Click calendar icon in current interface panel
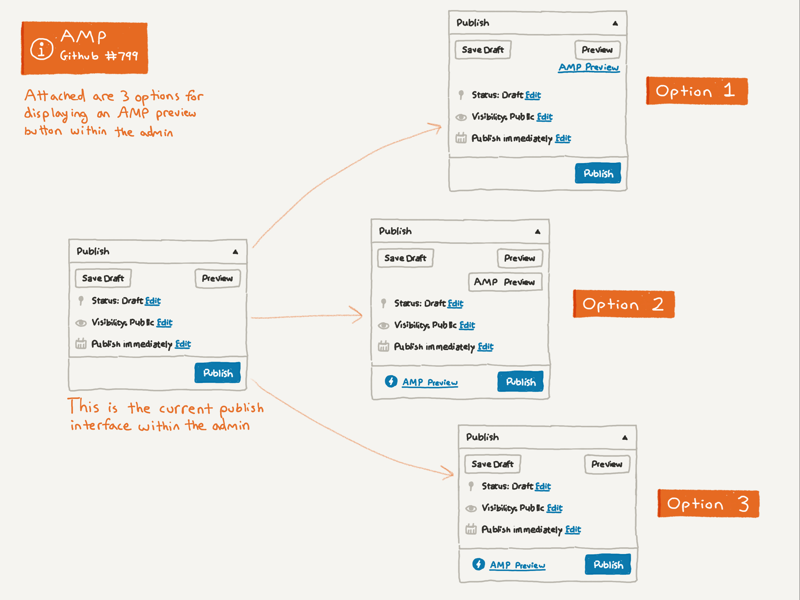This screenshot has width=800, height=600. pyautogui.click(x=81, y=344)
